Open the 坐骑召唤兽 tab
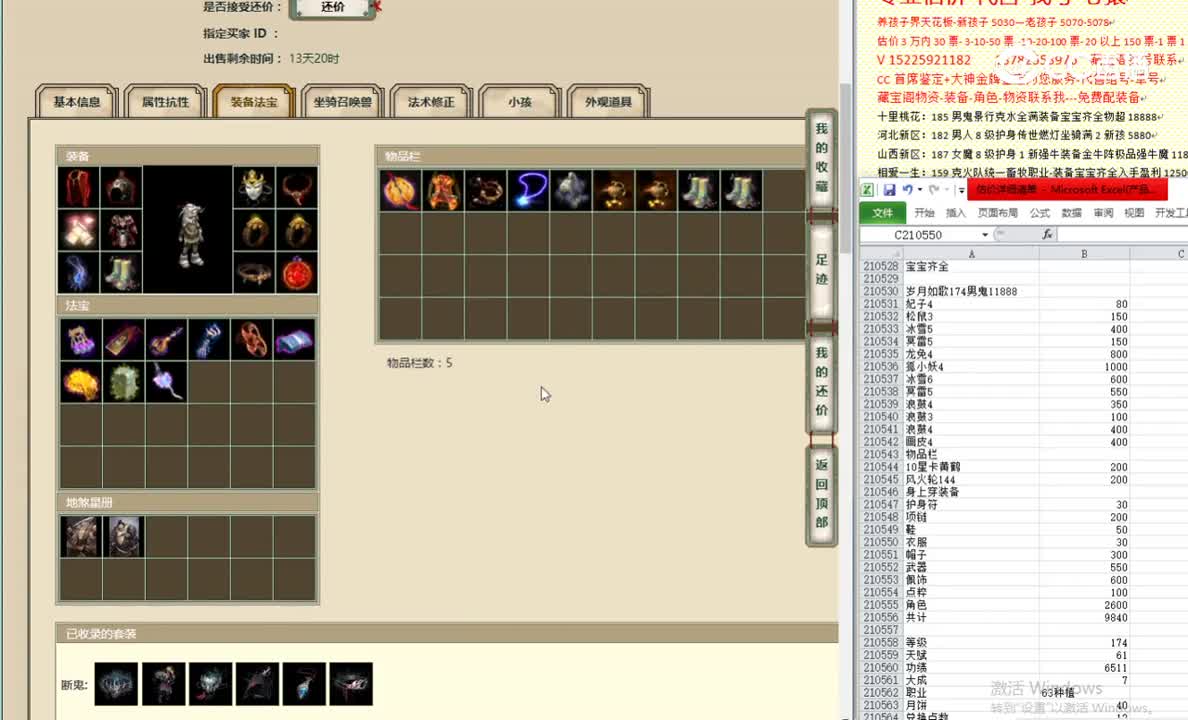Viewport: 1188px width, 720px height. (x=342, y=102)
